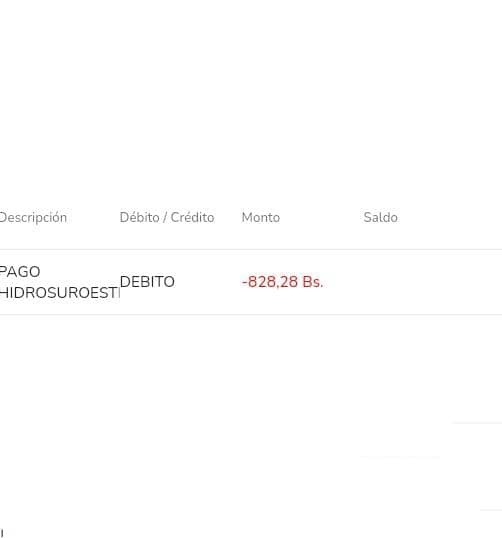This screenshot has width=502, height=538.
Task: Click empty header area right of Saldo
Action: (x=450, y=218)
